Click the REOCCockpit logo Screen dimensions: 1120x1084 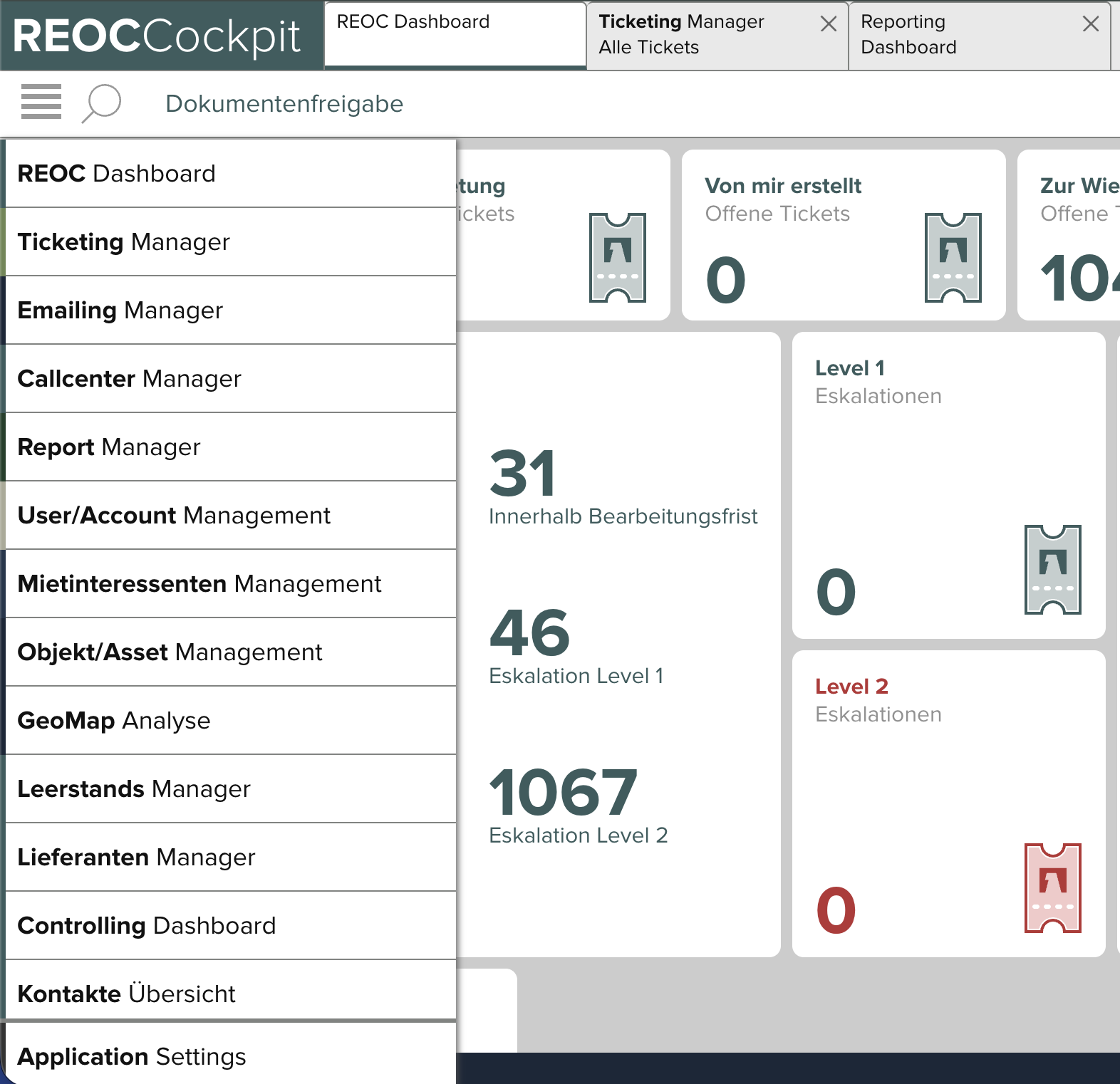click(157, 36)
